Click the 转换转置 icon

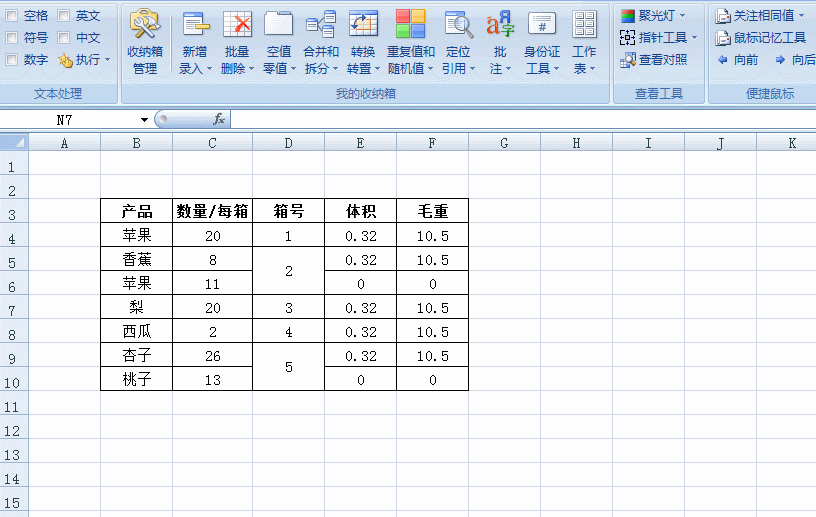click(x=363, y=25)
